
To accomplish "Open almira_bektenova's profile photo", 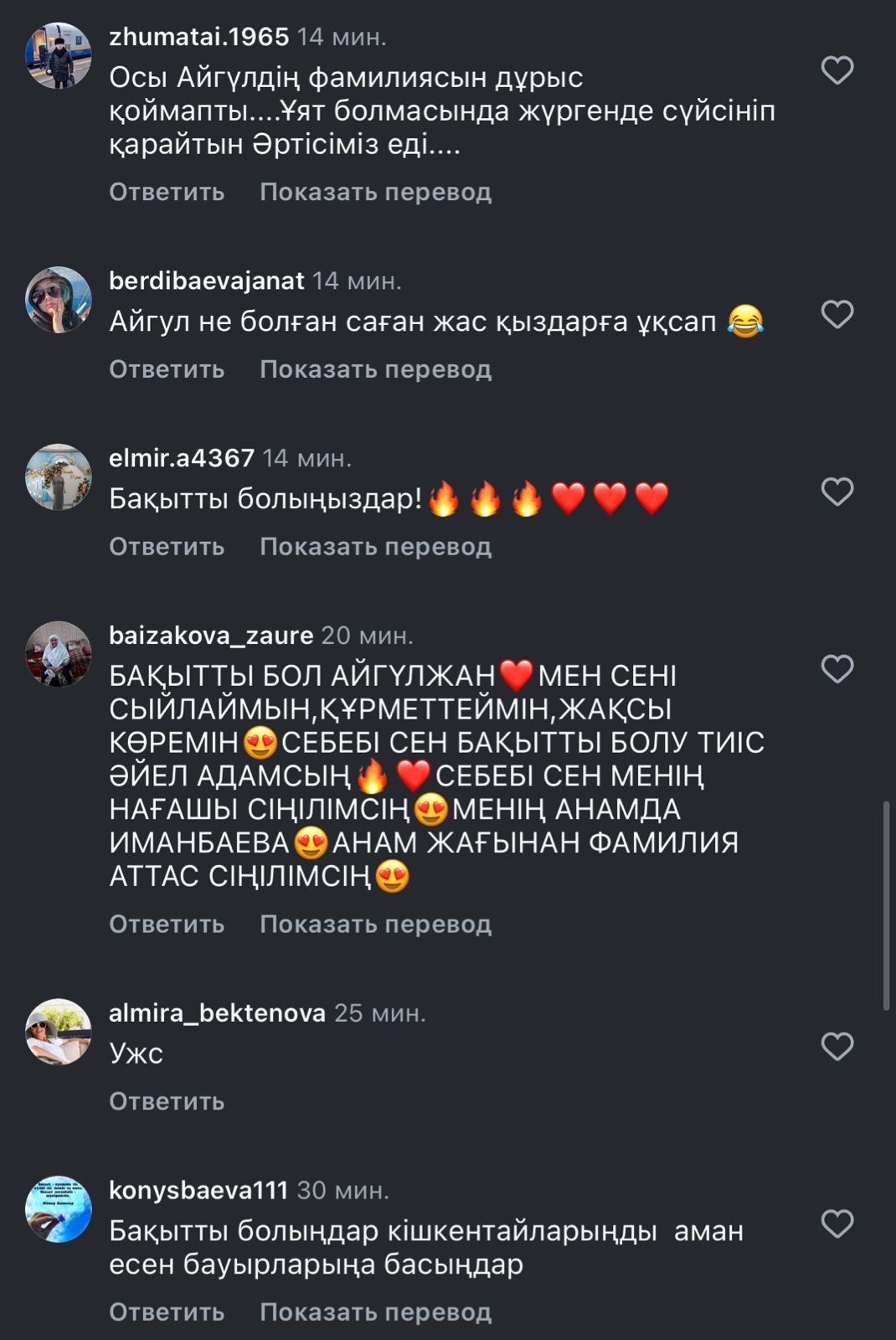I will tap(59, 1032).
